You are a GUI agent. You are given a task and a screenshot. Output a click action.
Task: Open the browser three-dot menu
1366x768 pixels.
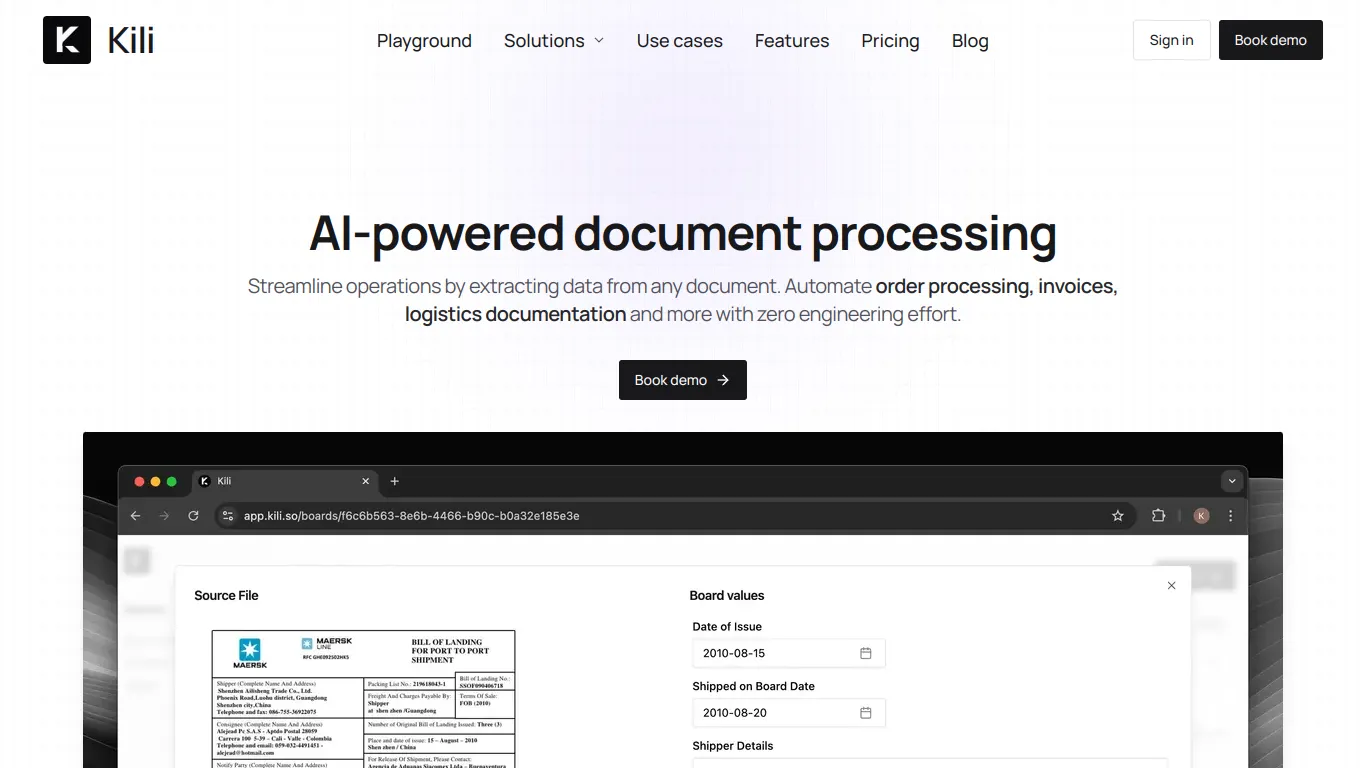[x=1231, y=516]
